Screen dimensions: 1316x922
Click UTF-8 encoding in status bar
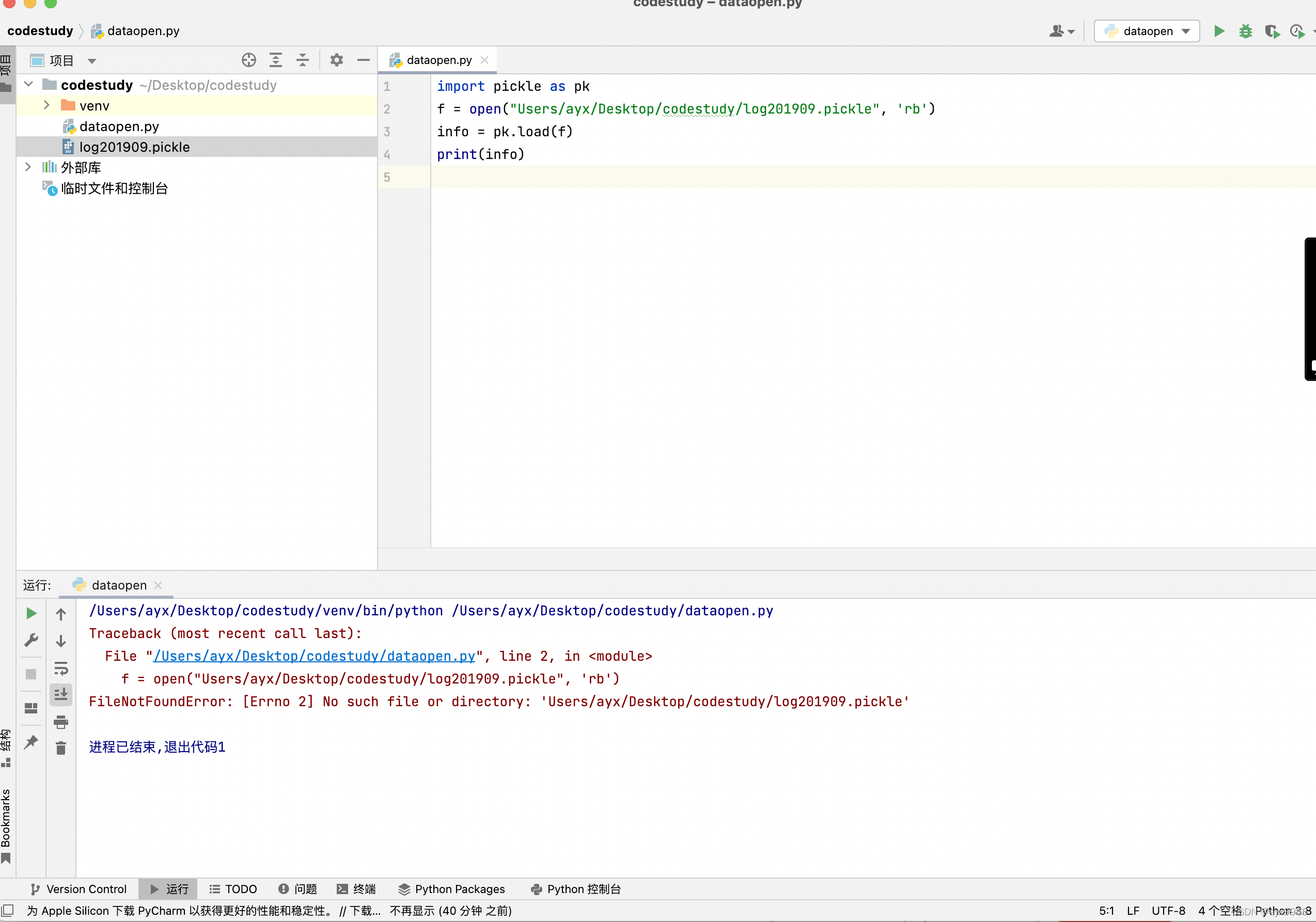click(x=1168, y=911)
